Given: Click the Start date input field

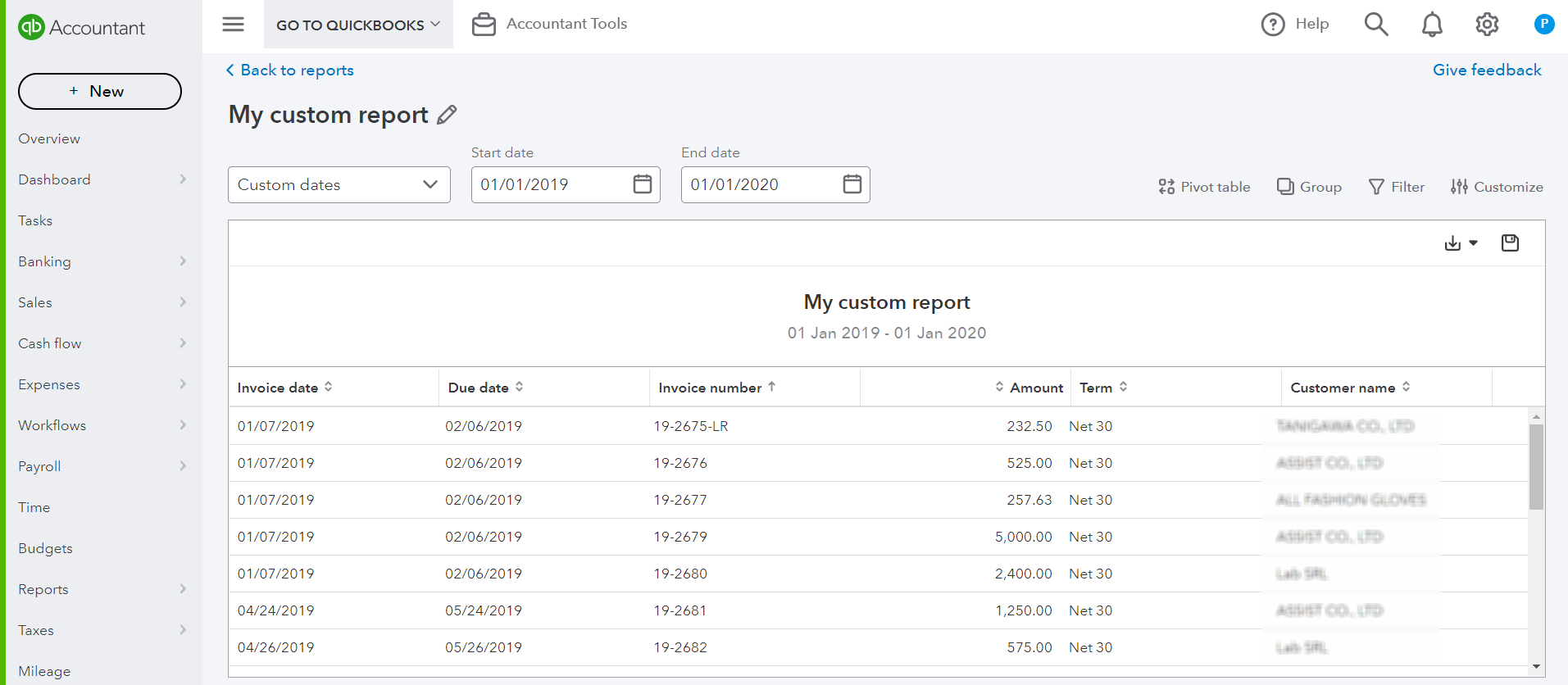Looking at the screenshot, I should coord(551,185).
